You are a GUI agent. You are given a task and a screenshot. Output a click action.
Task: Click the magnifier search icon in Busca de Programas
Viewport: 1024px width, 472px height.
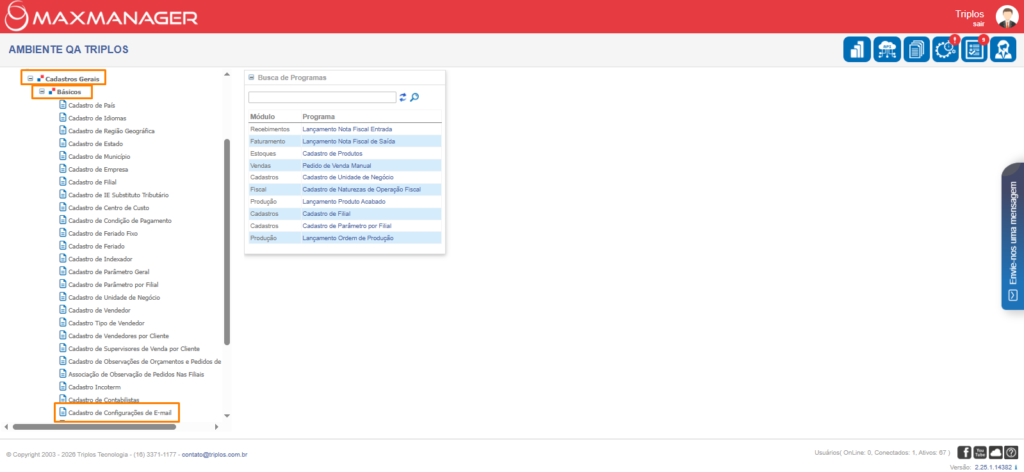pyautogui.click(x=415, y=97)
